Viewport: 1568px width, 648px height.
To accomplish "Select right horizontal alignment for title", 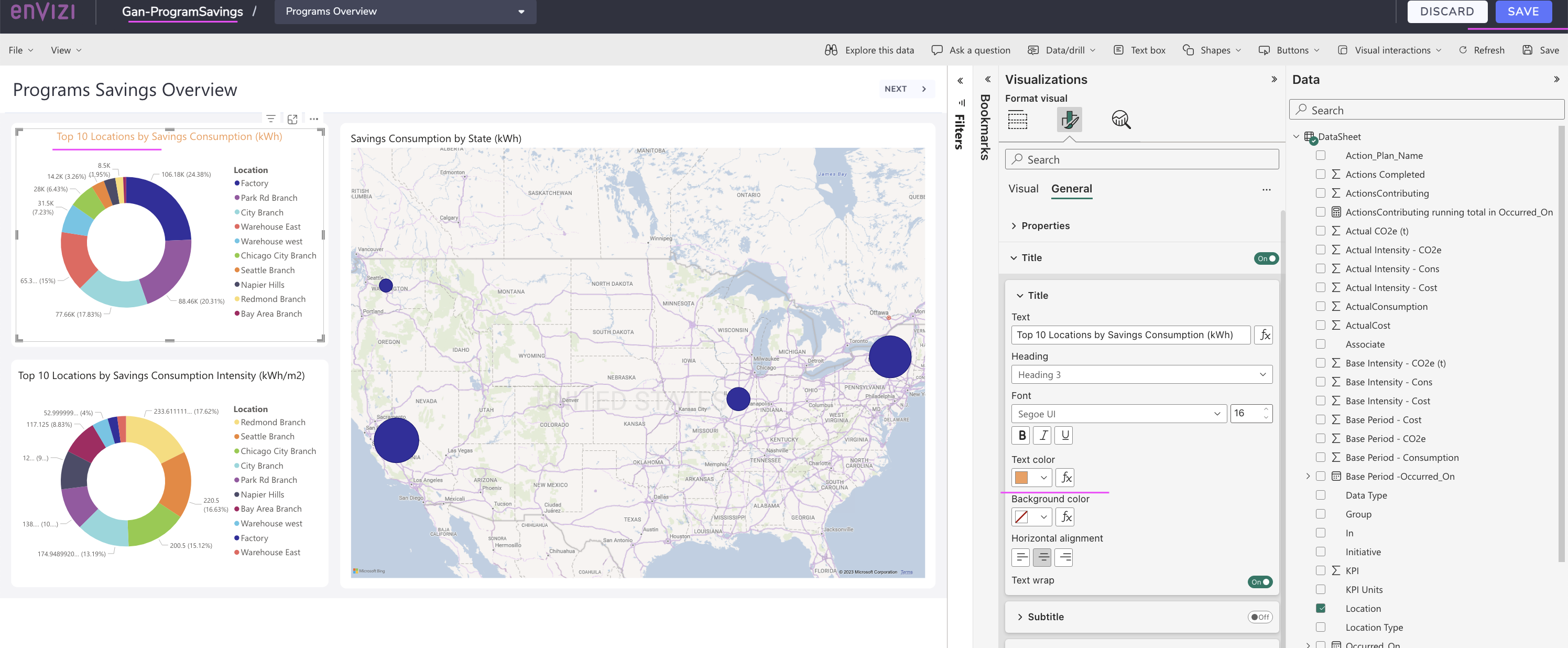I will [1064, 557].
